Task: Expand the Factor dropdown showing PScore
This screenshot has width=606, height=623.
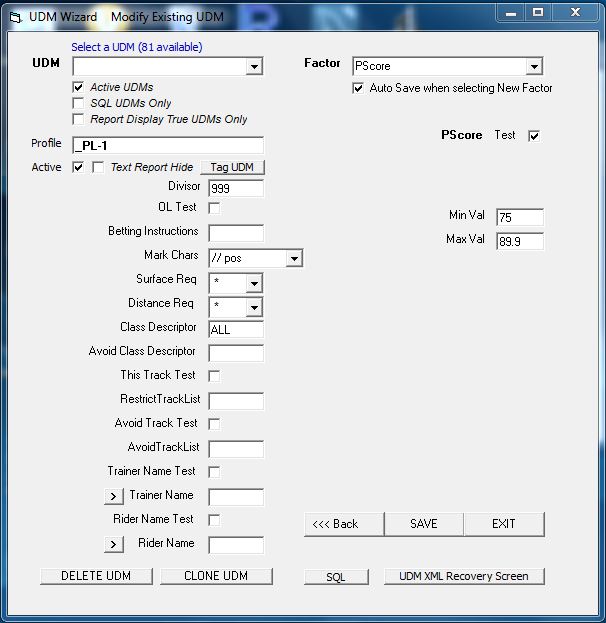Action: click(x=534, y=66)
